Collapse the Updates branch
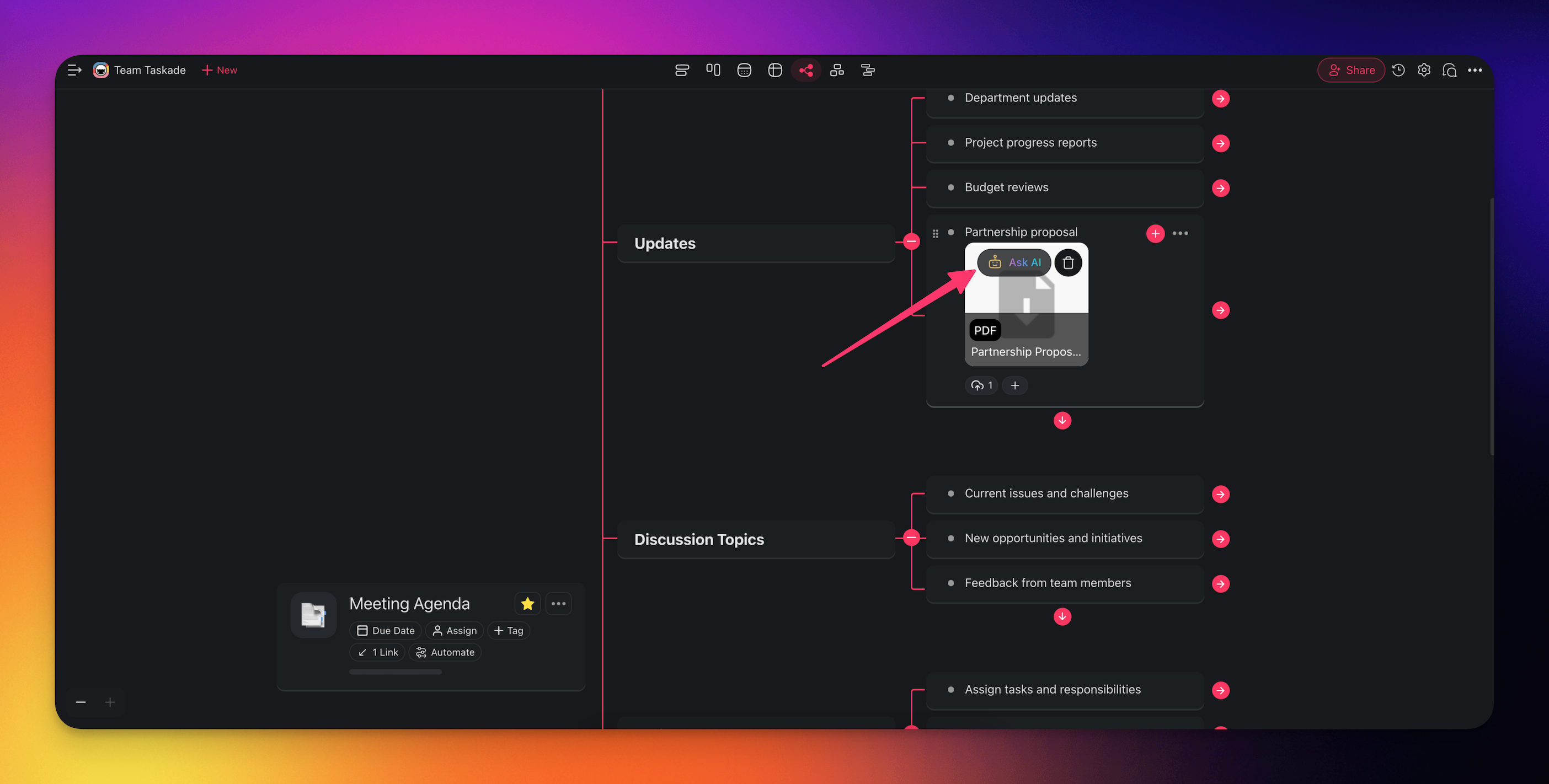 (x=912, y=242)
